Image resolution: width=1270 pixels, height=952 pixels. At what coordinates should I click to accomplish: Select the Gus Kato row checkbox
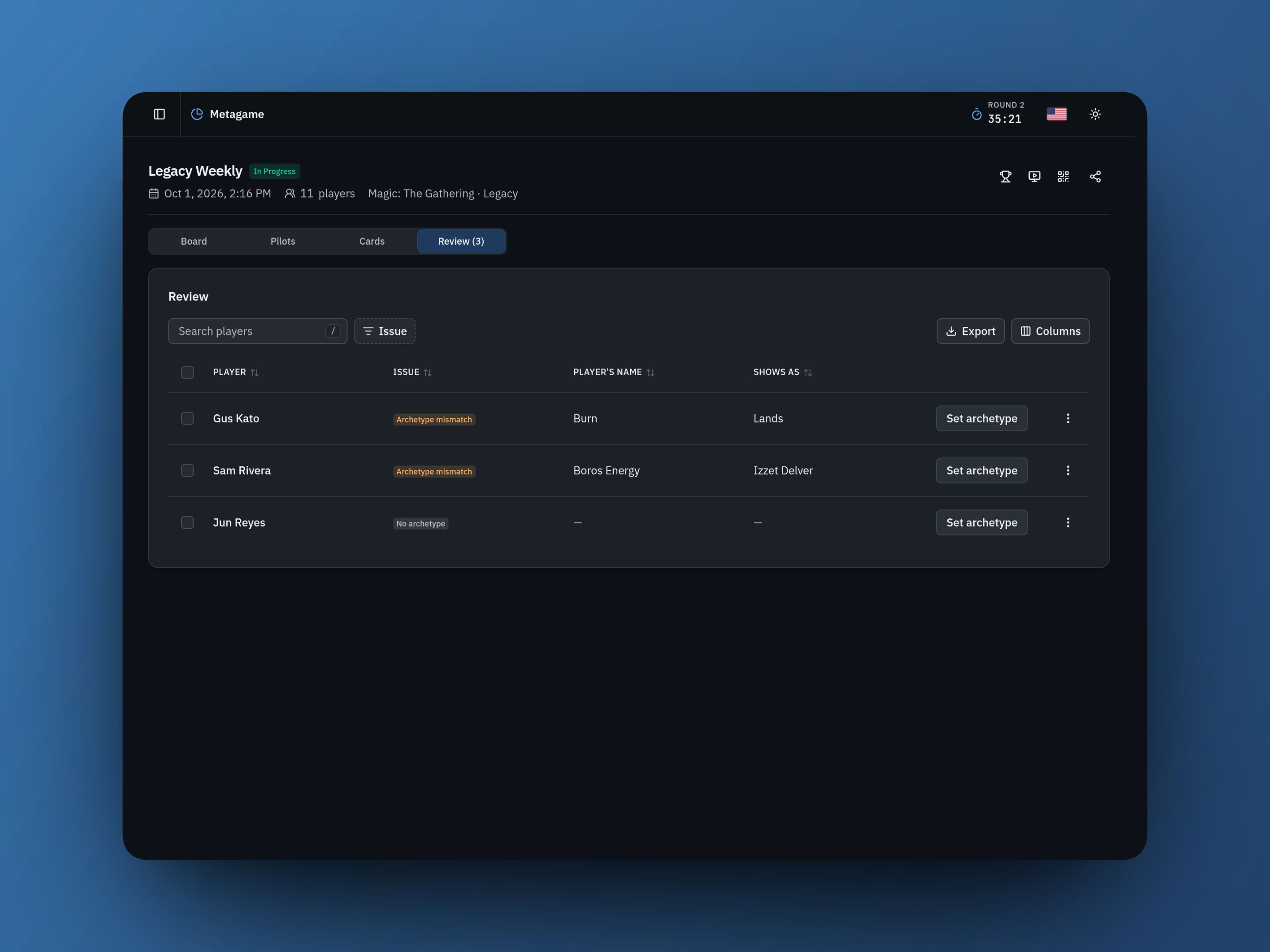(187, 418)
